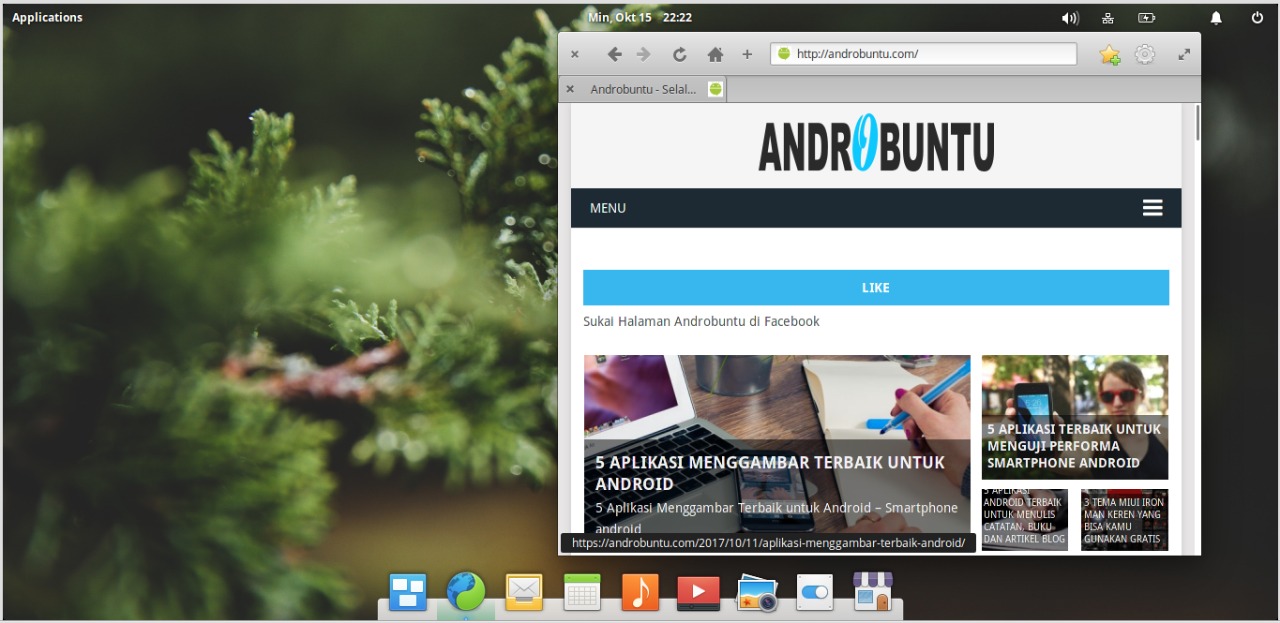Image resolution: width=1280 pixels, height=623 pixels.
Task: Open the Music app from the dock
Action: click(639, 592)
